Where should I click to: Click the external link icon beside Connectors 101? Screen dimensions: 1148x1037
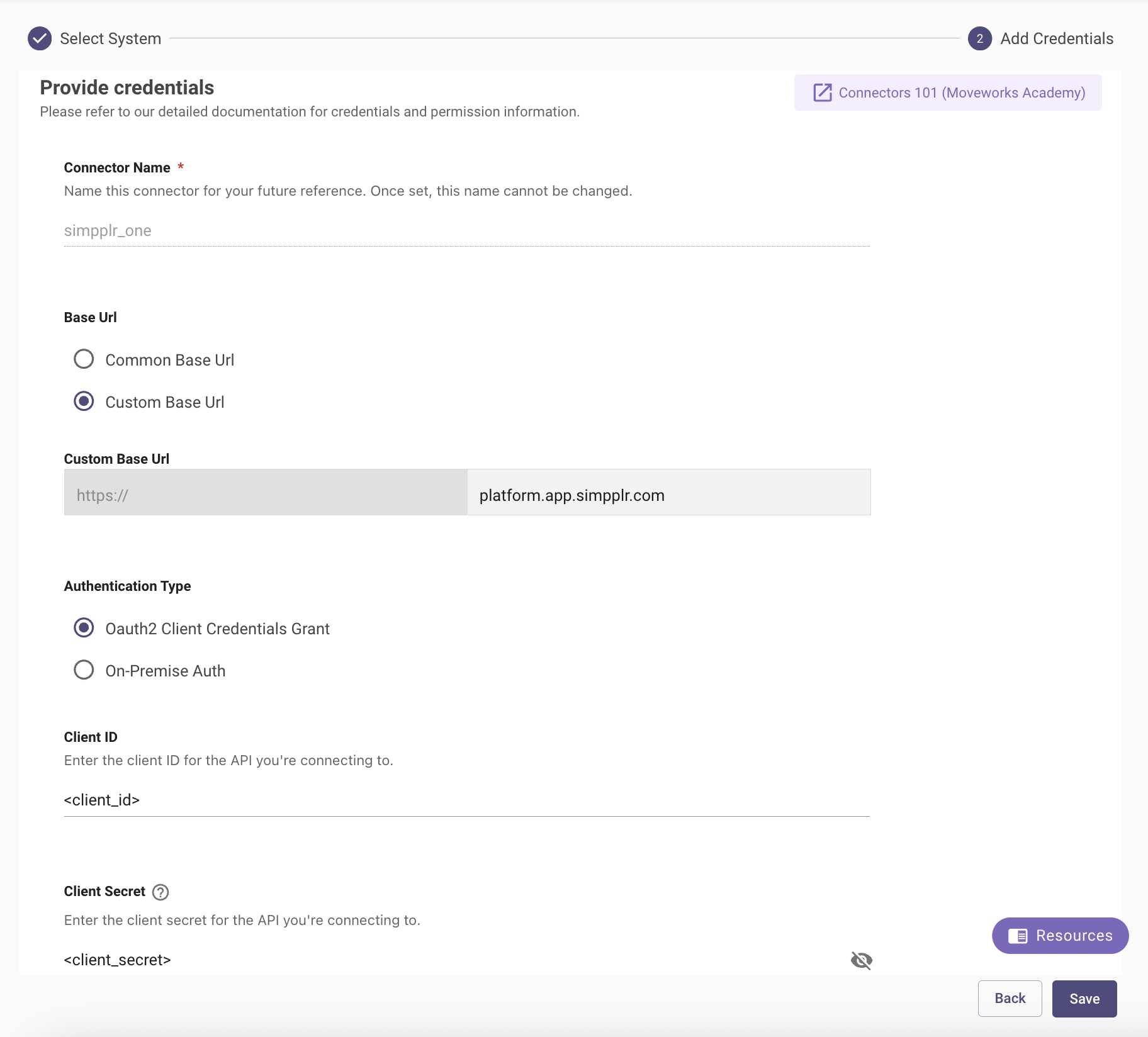[823, 92]
